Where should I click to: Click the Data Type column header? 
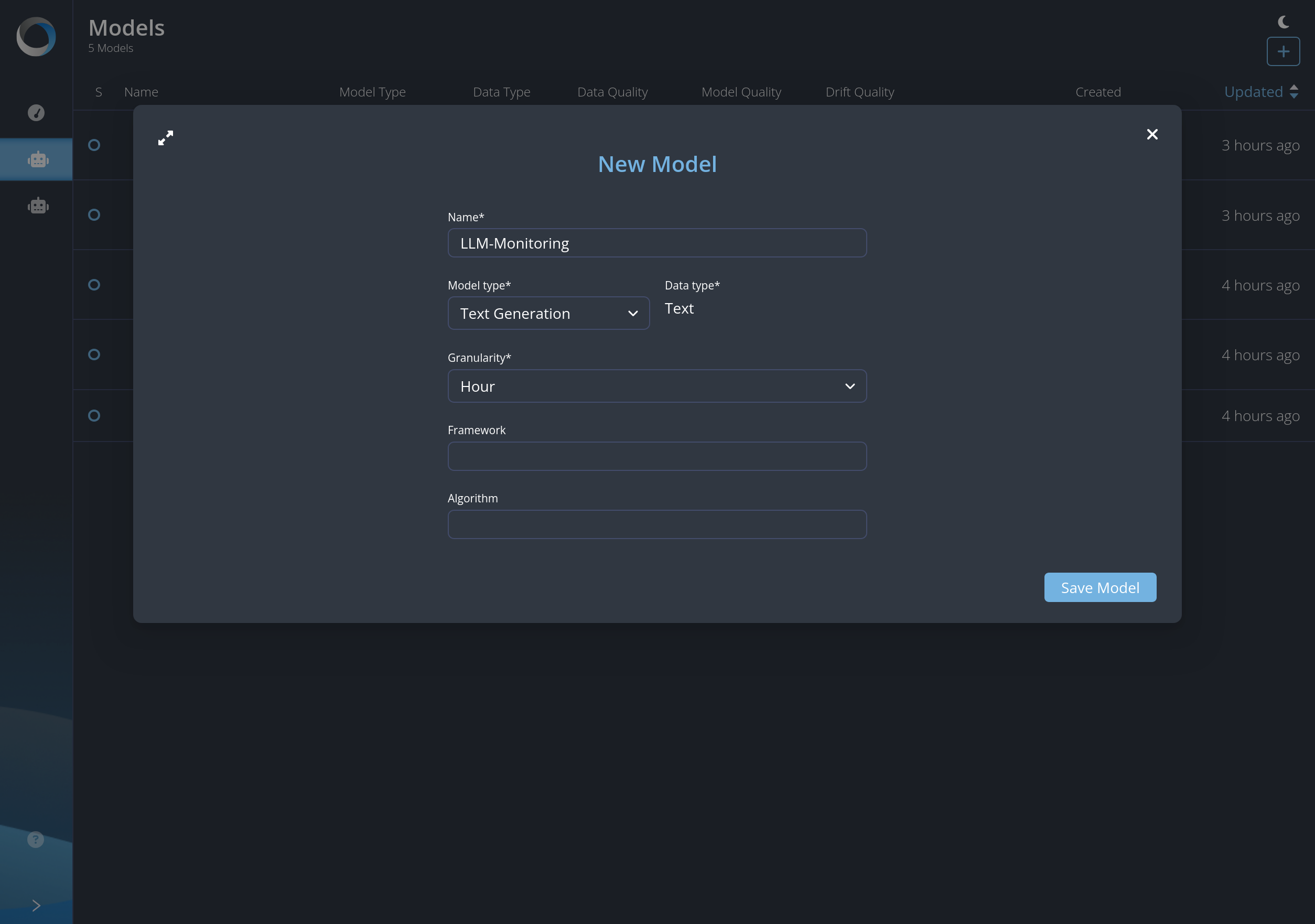tap(501, 92)
